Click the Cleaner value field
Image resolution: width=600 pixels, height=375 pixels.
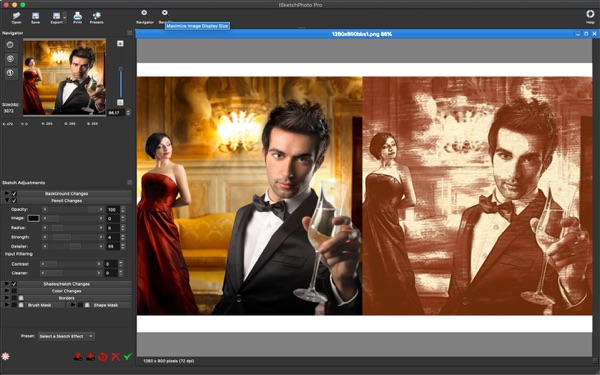pyautogui.click(x=111, y=273)
